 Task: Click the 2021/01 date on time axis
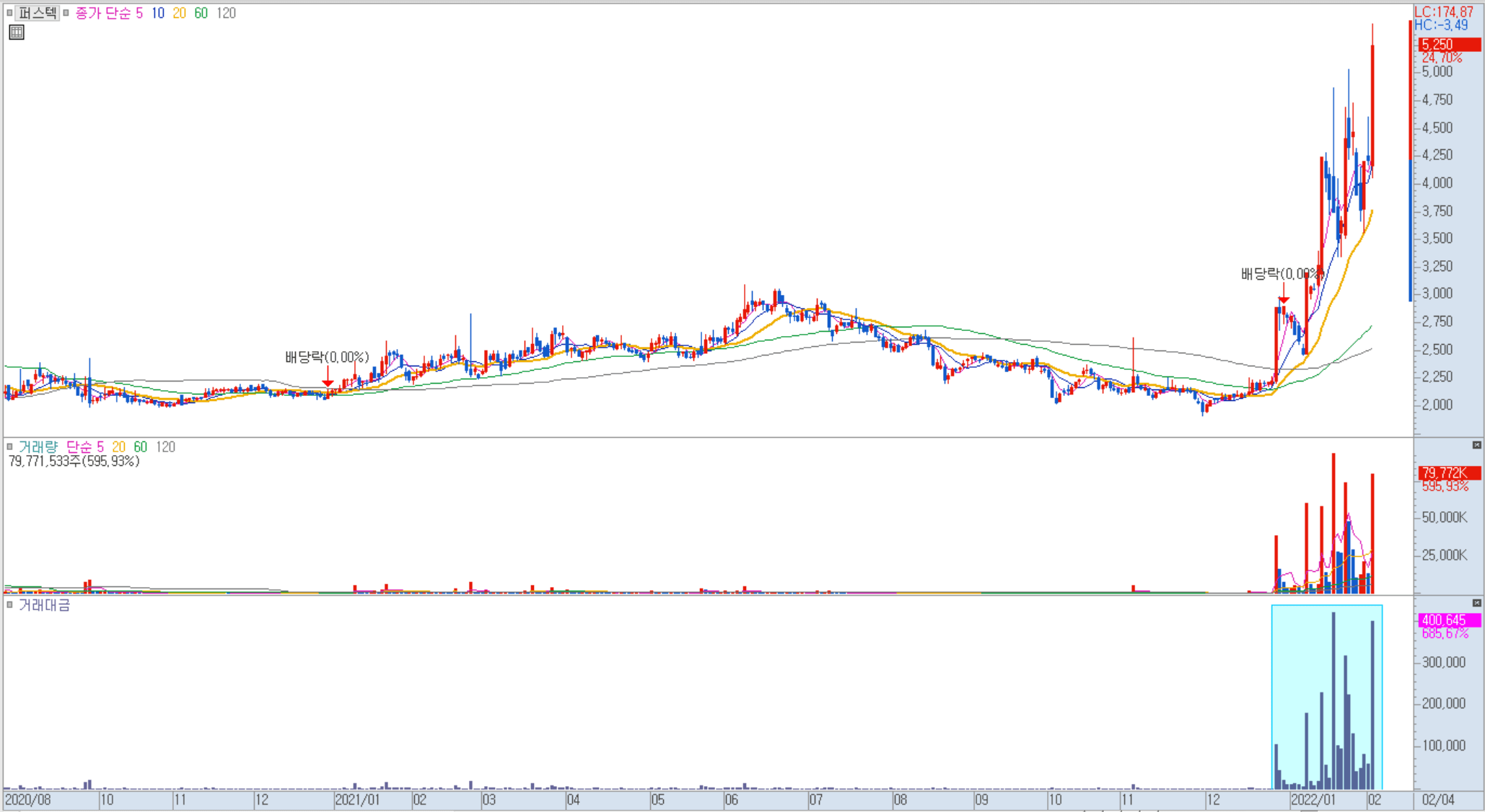point(358,800)
